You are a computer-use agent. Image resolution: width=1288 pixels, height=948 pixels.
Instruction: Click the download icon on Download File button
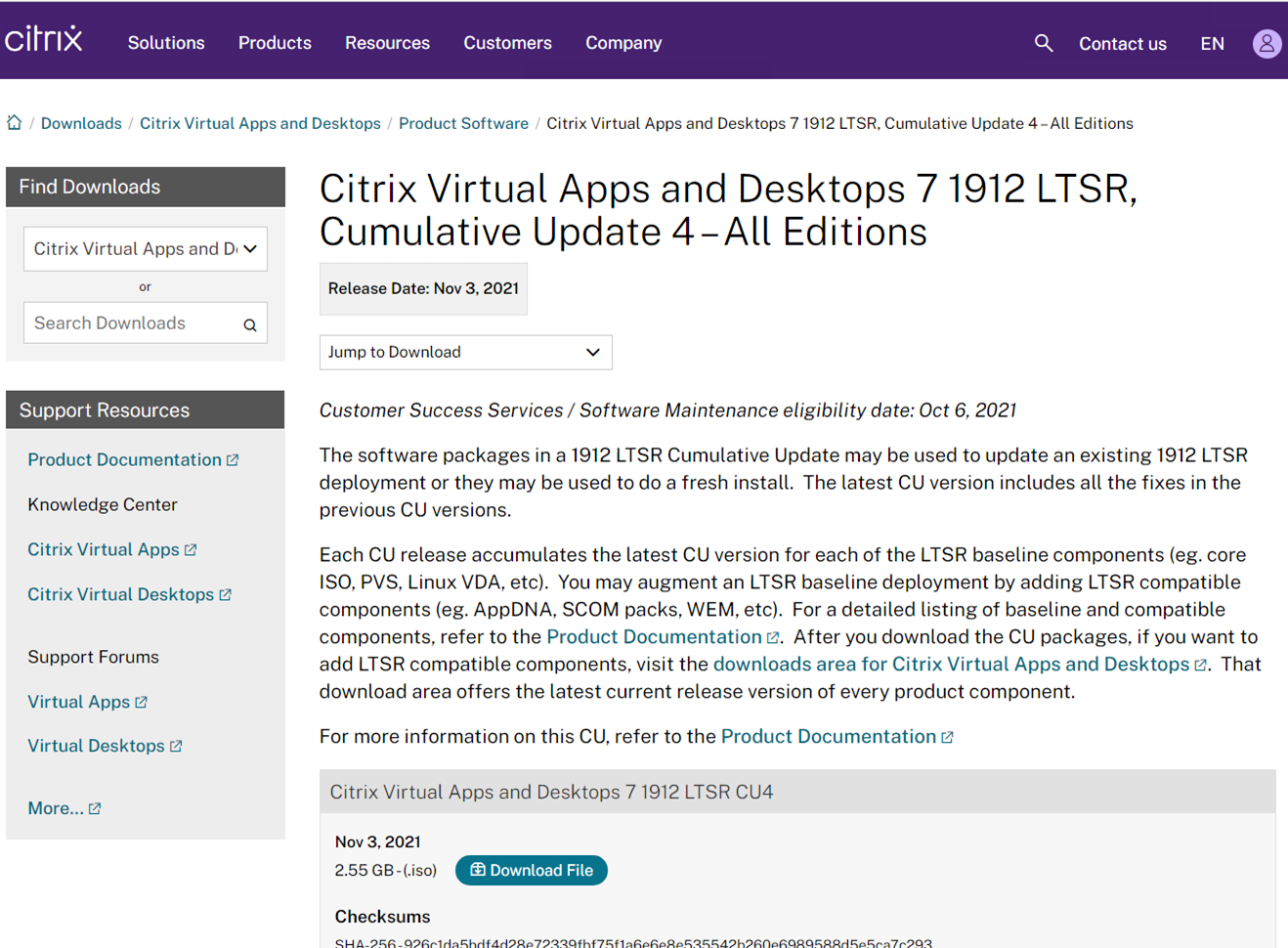tap(477, 870)
